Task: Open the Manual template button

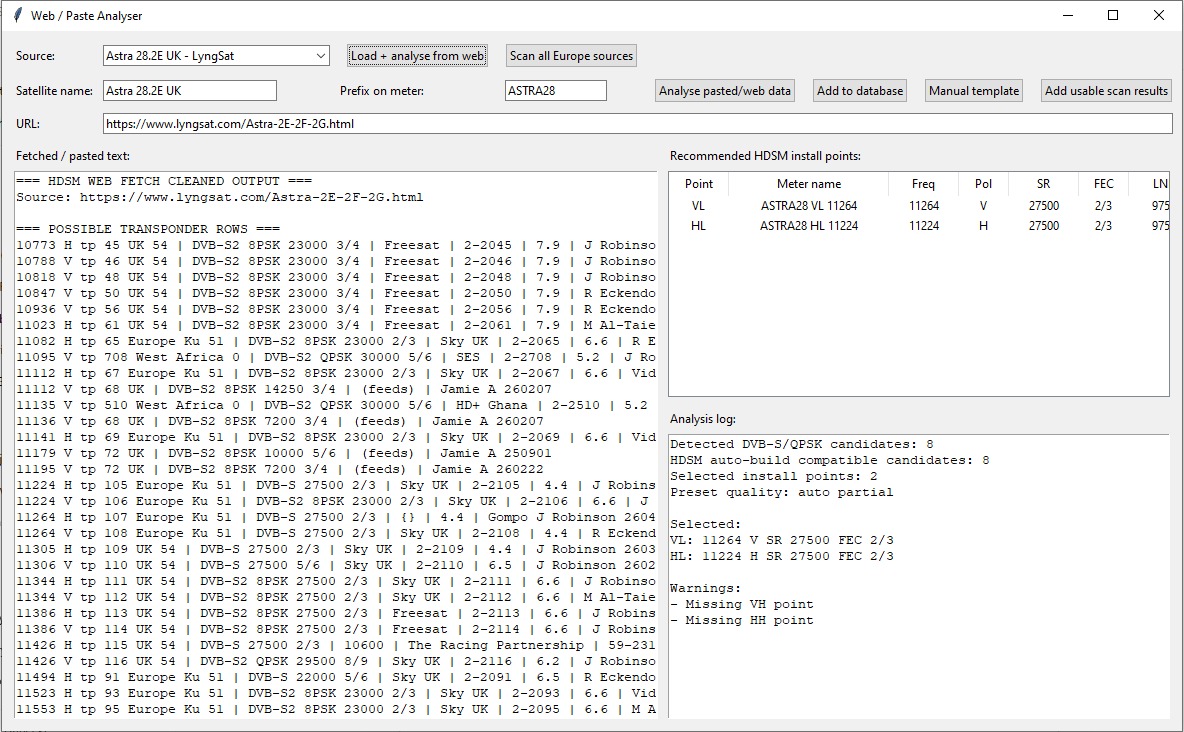Action: (974, 91)
